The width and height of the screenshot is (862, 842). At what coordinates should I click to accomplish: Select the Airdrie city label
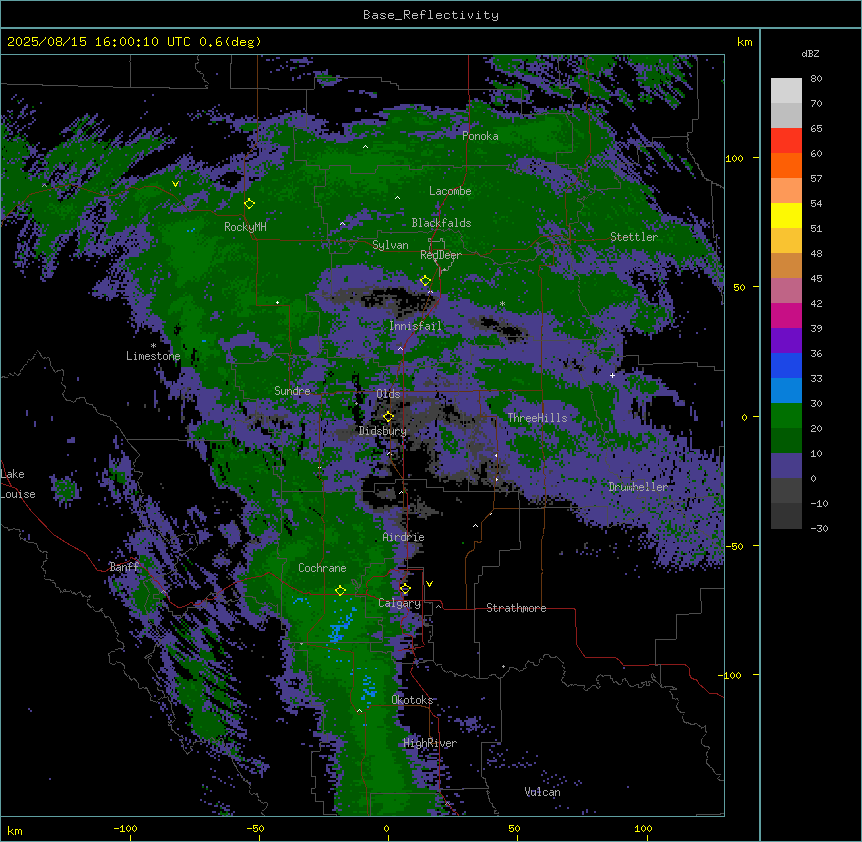pyautogui.click(x=404, y=537)
